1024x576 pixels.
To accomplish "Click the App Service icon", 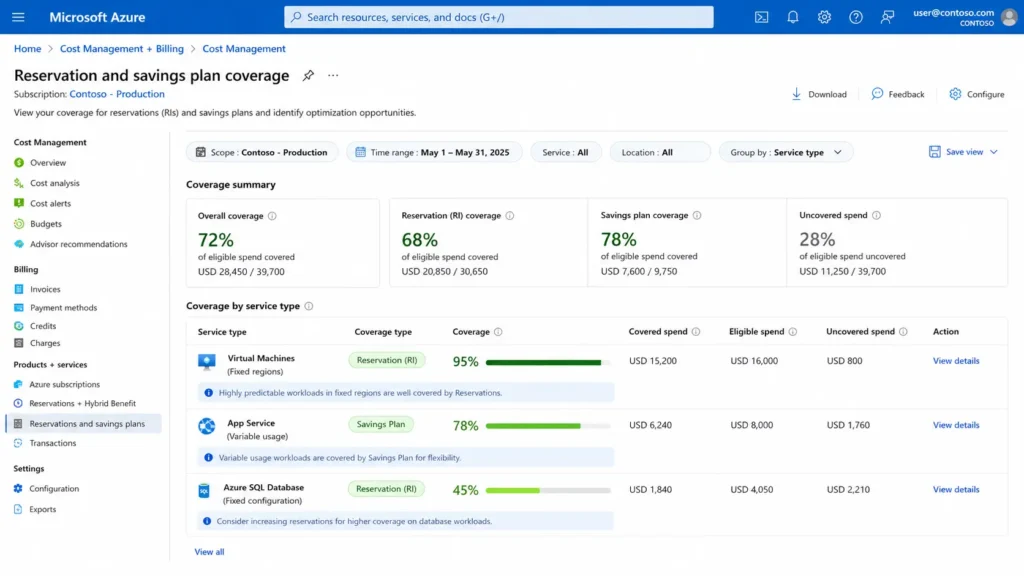I will coord(207,426).
